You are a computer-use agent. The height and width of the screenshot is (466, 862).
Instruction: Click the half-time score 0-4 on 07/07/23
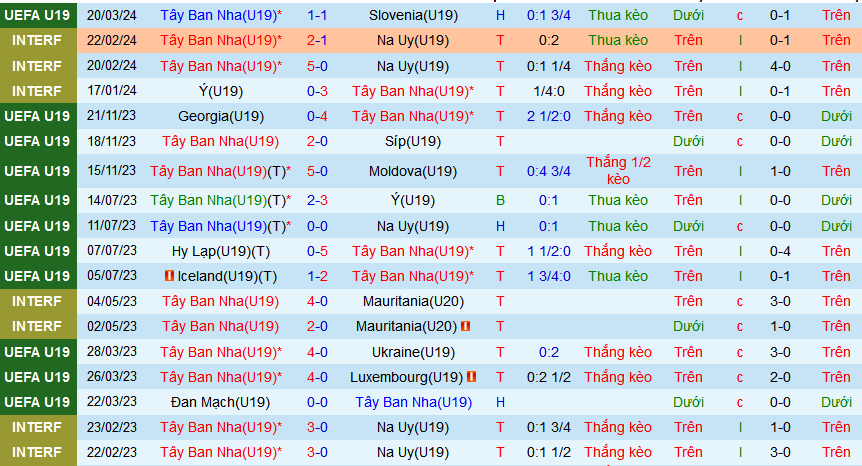point(780,252)
